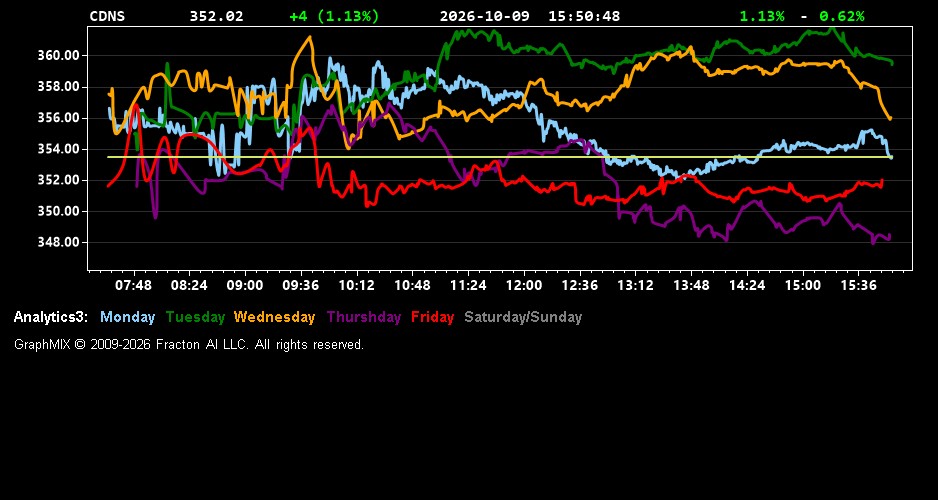
Task: Click the Analytics3 label
Action: click(x=51, y=318)
